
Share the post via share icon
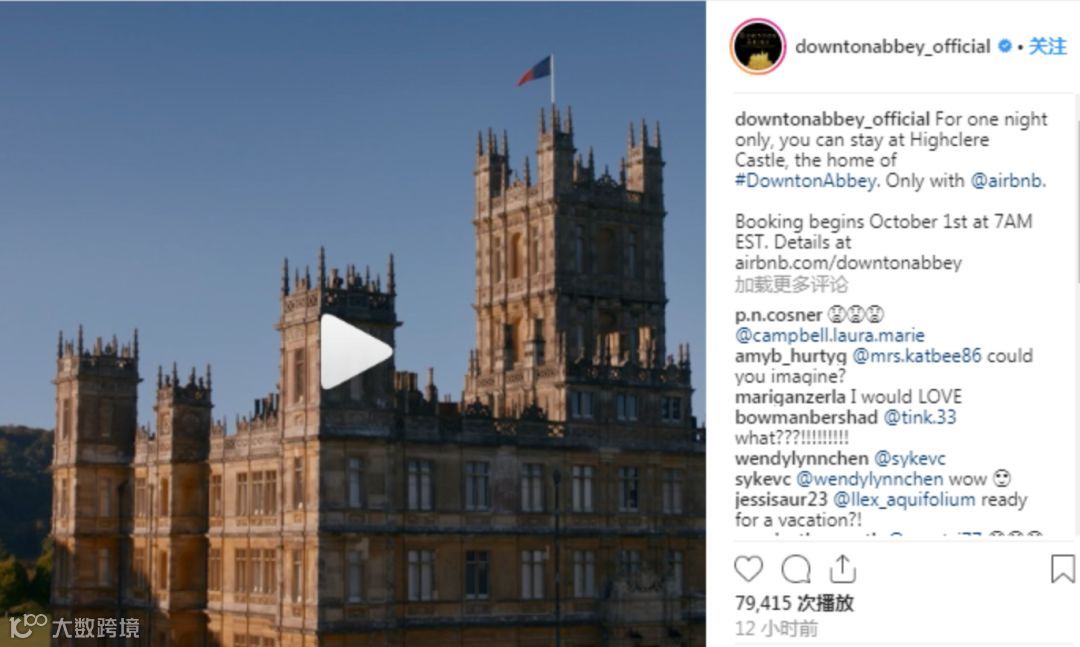pos(842,568)
